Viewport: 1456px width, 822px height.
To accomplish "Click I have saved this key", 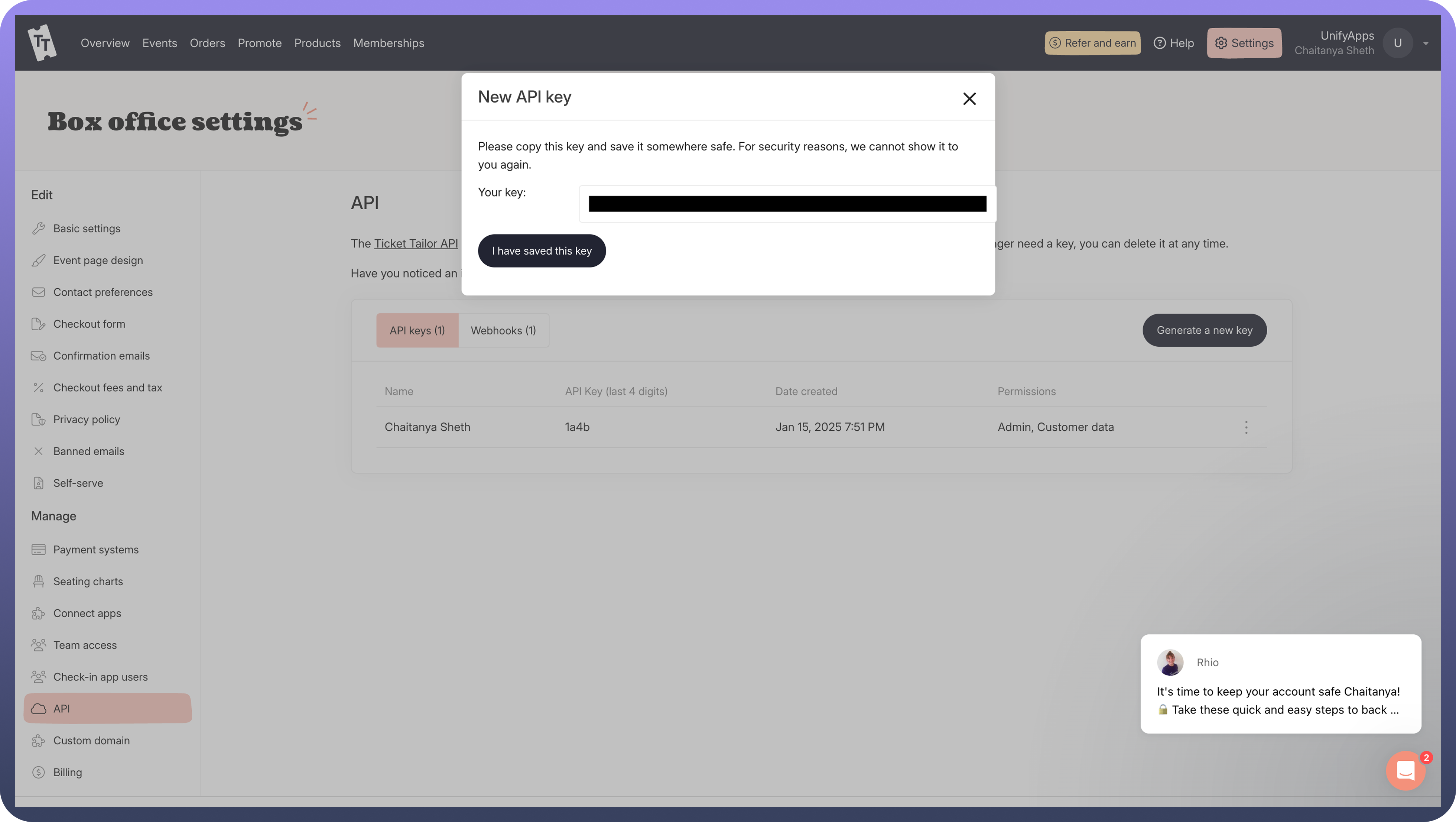I will (x=542, y=251).
